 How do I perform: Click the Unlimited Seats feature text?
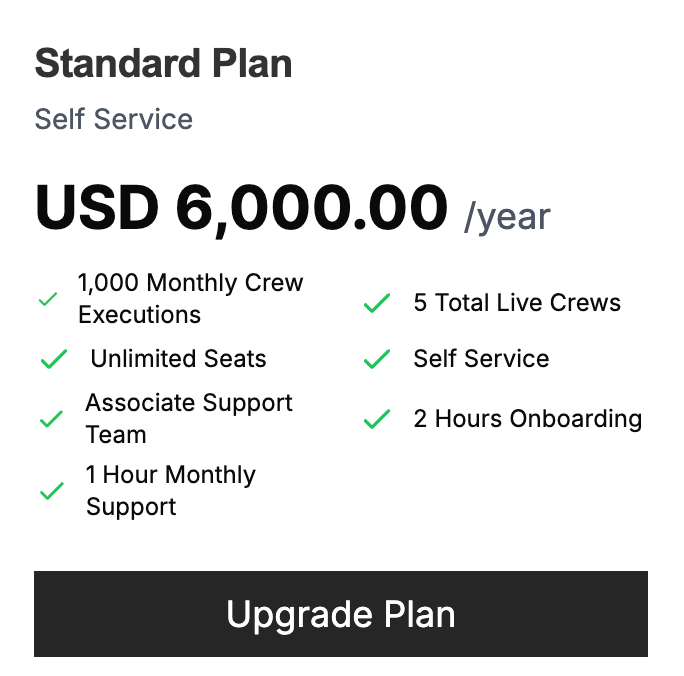[x=179, y=359]
